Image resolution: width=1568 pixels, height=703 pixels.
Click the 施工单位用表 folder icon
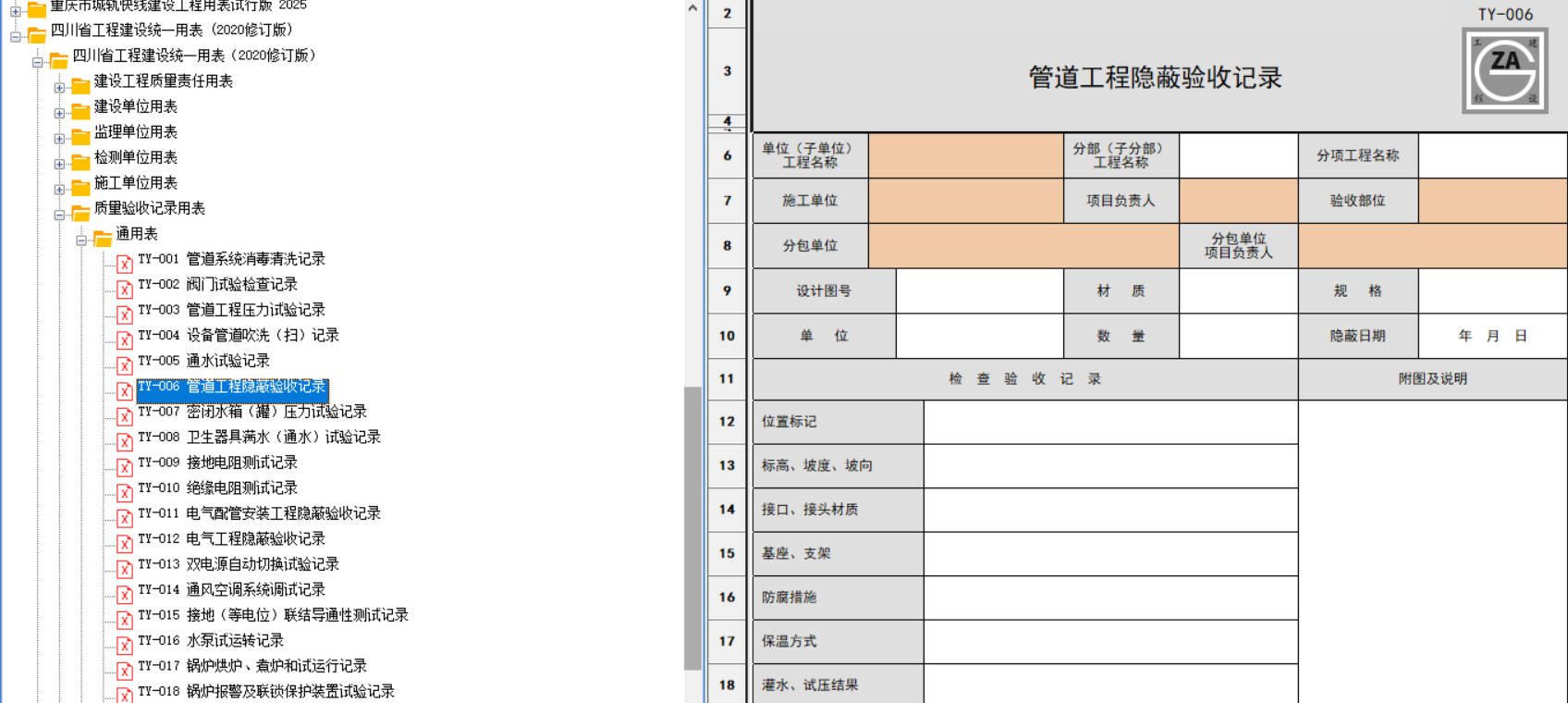tap(81, 187)
